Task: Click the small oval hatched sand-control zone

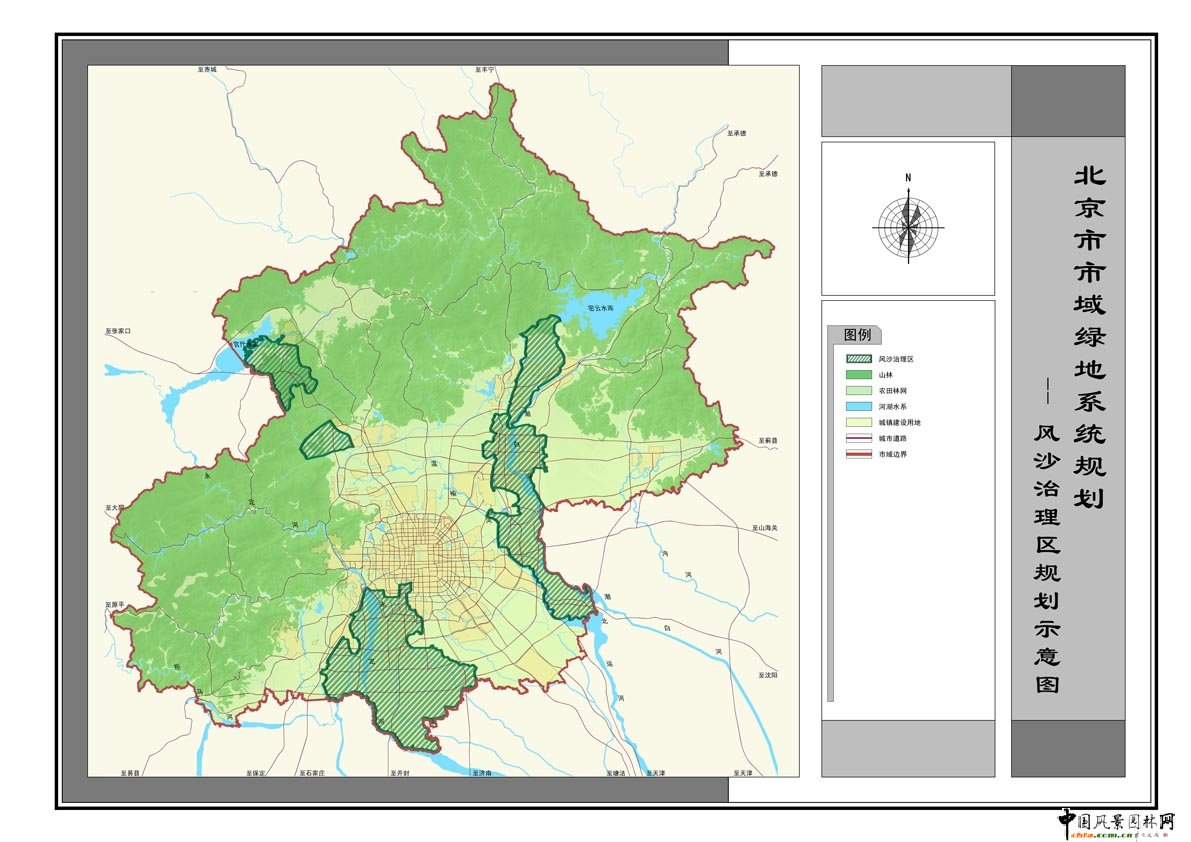Action: 326,440
